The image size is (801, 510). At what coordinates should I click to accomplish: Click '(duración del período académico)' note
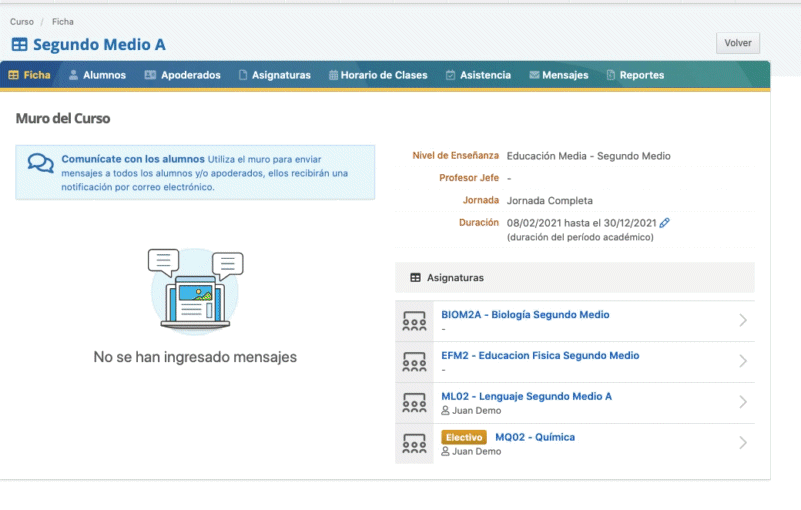pyautogui.click(x=580, y=237)
